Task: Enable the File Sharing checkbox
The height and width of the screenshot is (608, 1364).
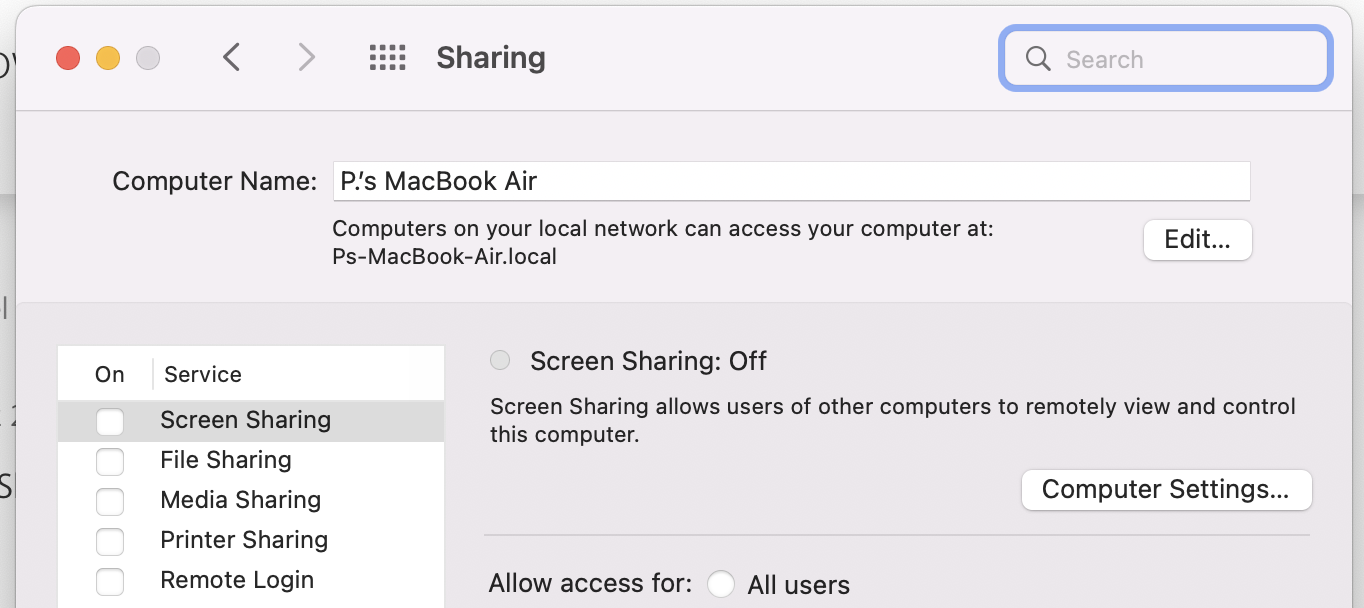Action: click(x=110, y=462)
